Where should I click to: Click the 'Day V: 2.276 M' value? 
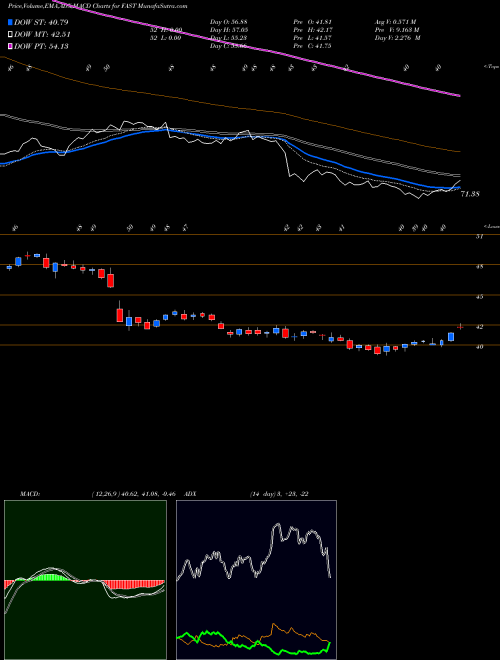[399, 38]
